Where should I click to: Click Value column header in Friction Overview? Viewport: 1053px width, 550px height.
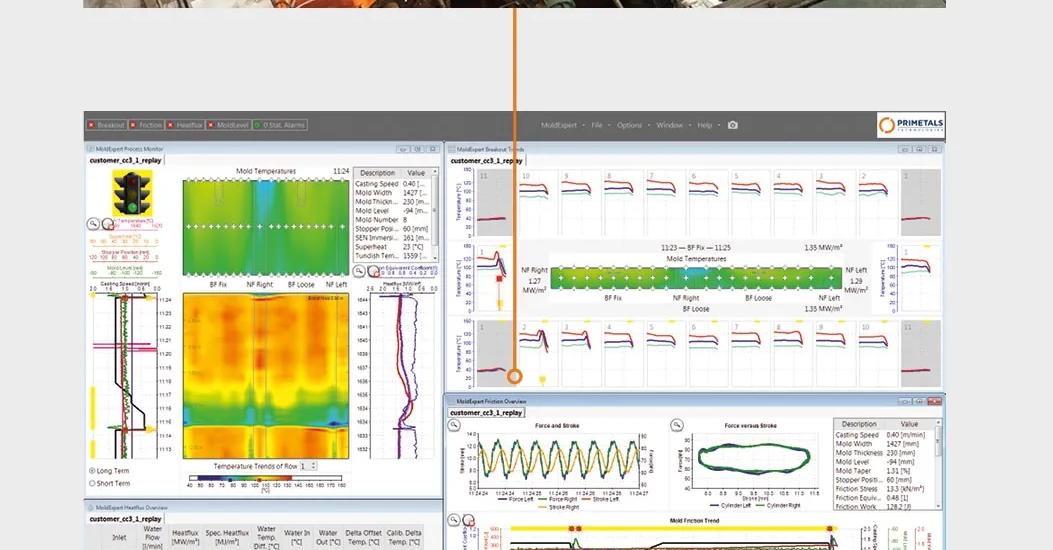coord(909,424)
